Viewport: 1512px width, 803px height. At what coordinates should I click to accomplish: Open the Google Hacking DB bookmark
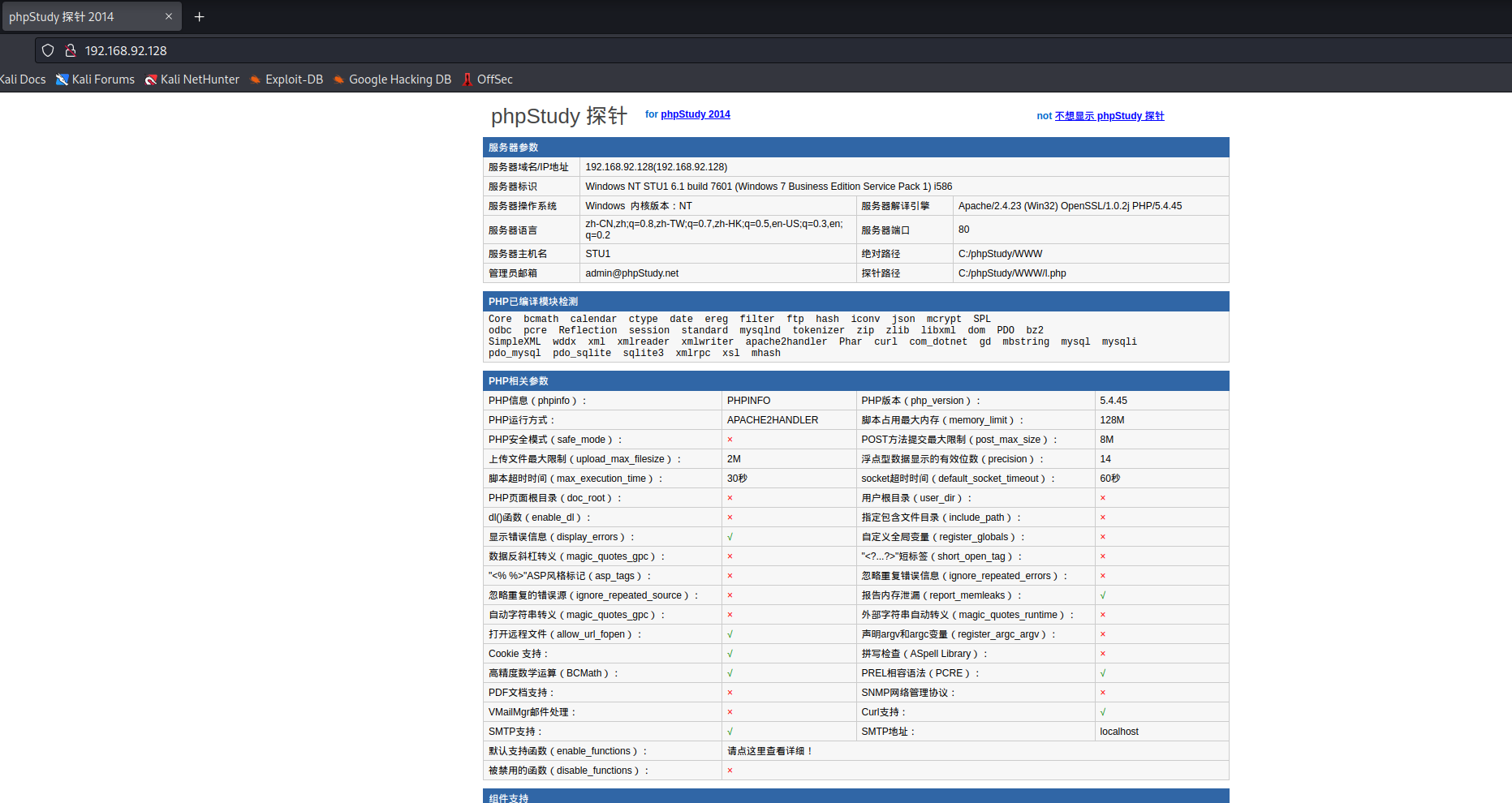click(392, 79)
